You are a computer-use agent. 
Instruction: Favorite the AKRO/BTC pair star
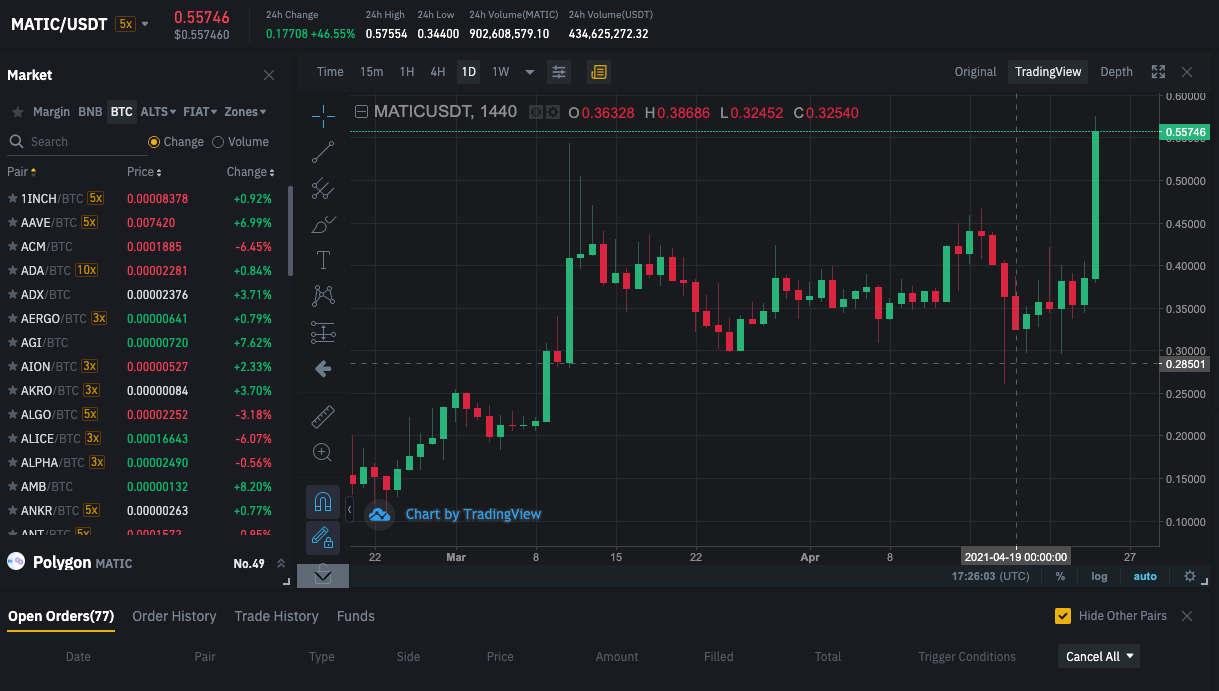tap(12, 390)
